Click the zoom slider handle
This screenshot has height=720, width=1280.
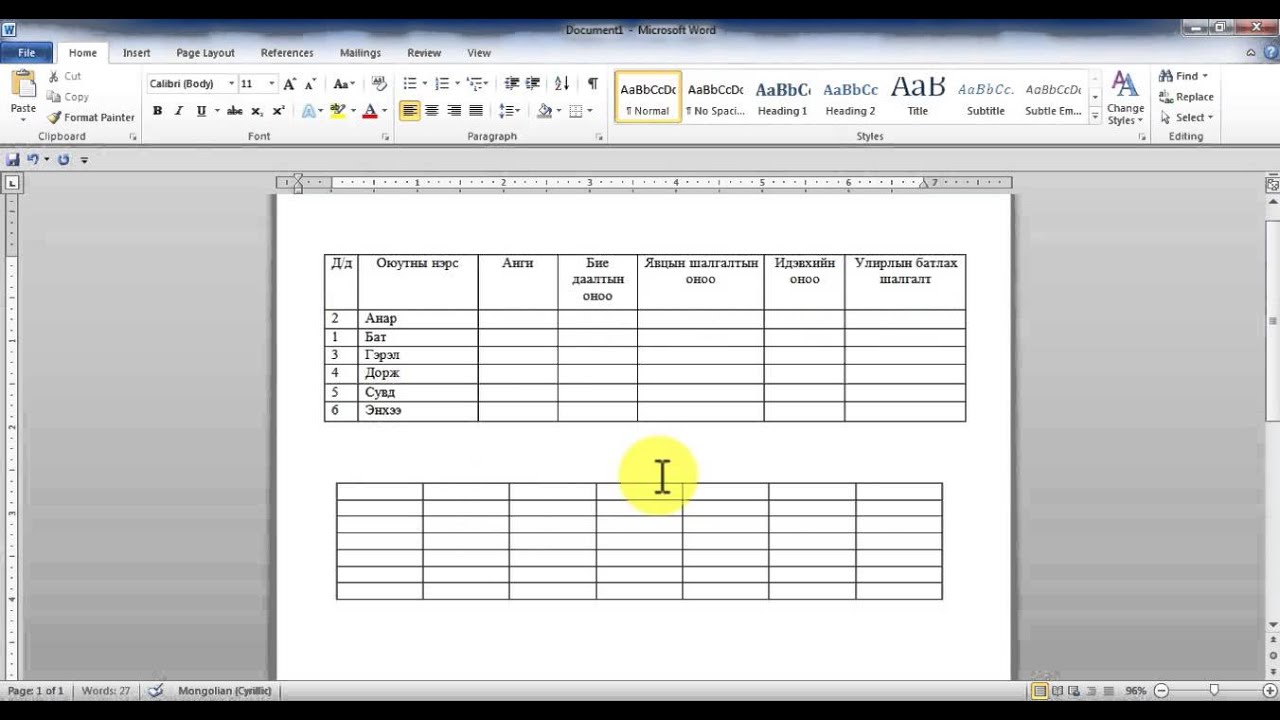pyautogui.click(x=1214, y=691)
